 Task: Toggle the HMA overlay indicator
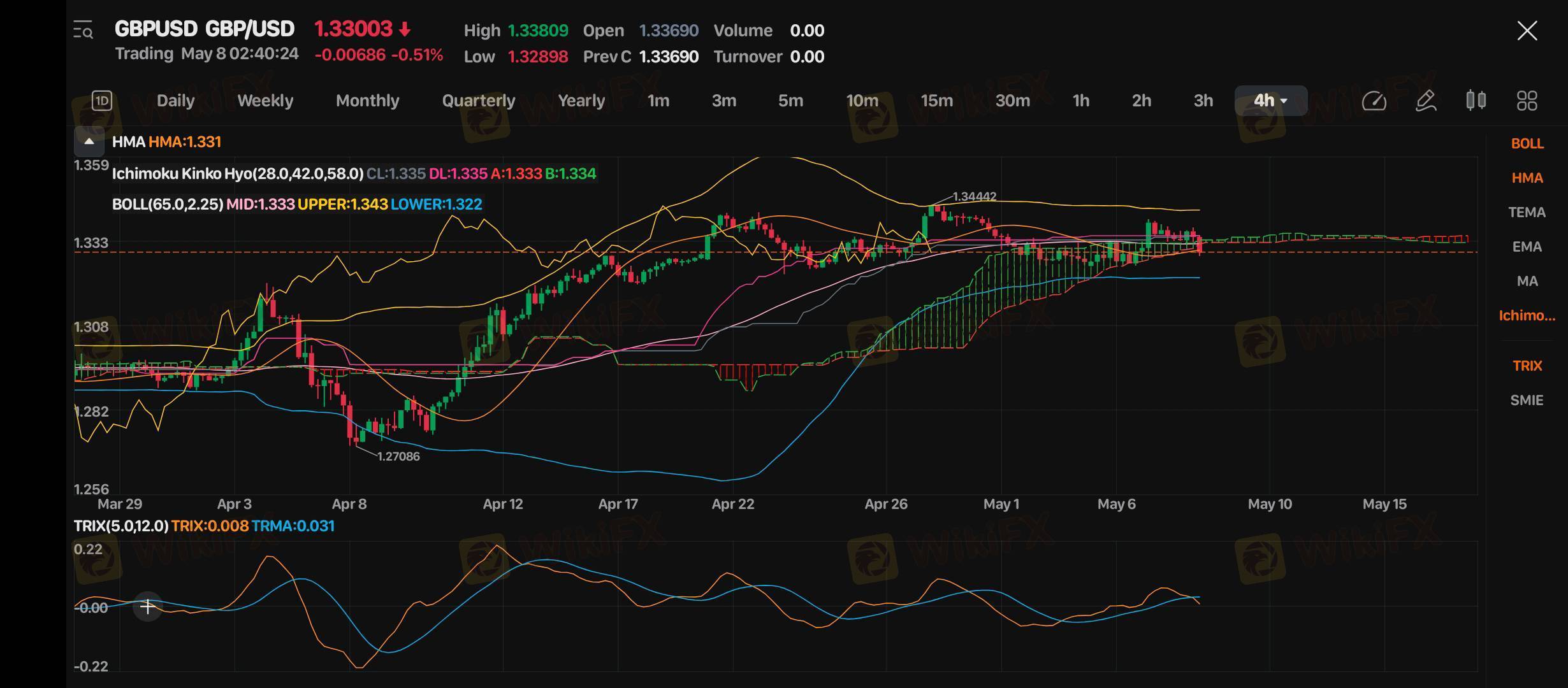pos(1527,178)
